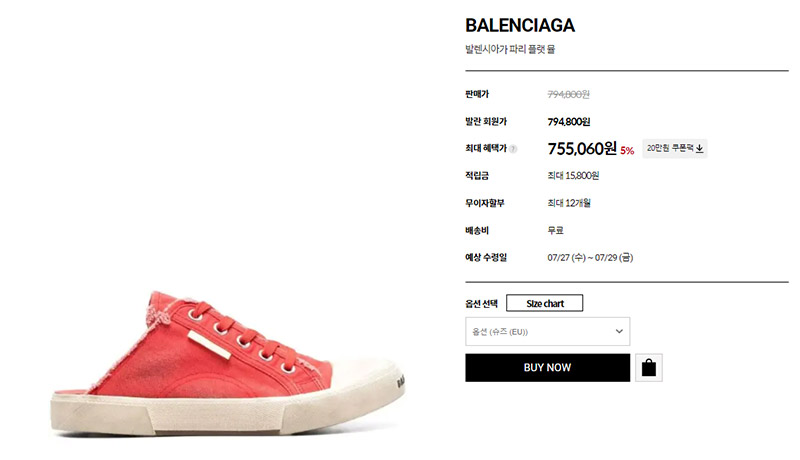View the red sneaker mule product image
Screen dimensions: 800x460
click(x=228, y=363)
